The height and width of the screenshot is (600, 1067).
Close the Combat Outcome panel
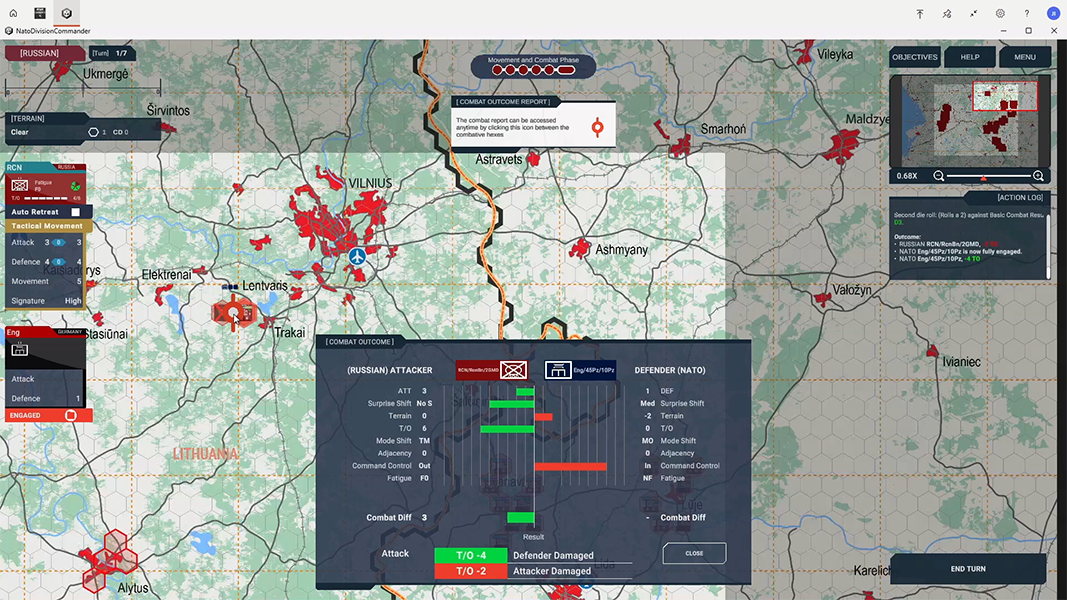(694, 553)
